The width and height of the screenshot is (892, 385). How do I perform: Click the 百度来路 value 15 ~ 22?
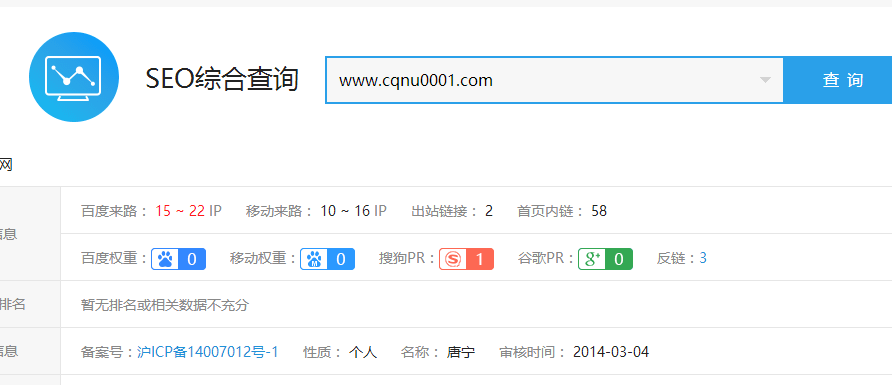click(x=180, y=212)
